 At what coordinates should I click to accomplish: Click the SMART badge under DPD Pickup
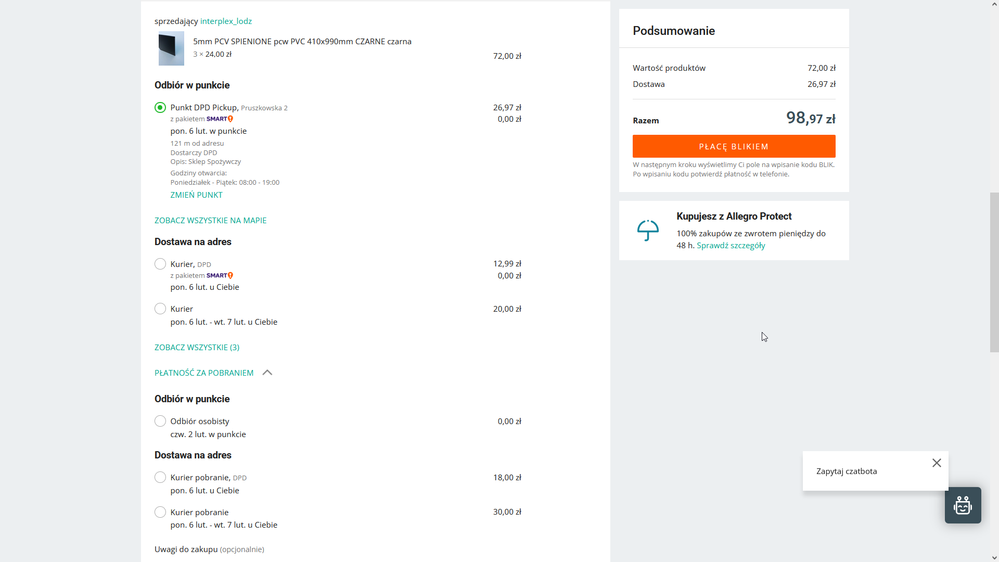point(220,119)
